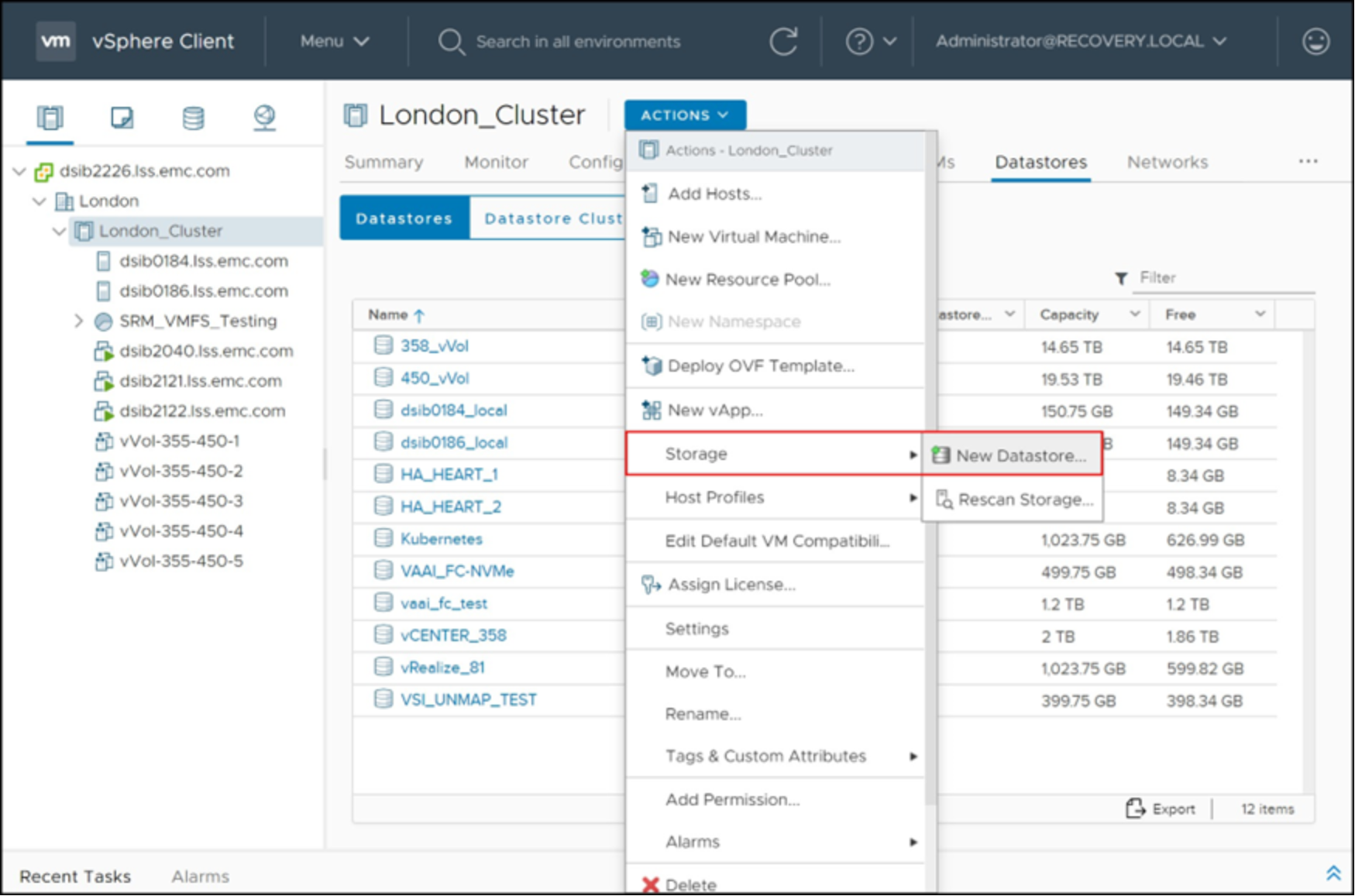Click the Deploy OVF Template icon

(x=652, y=366)
